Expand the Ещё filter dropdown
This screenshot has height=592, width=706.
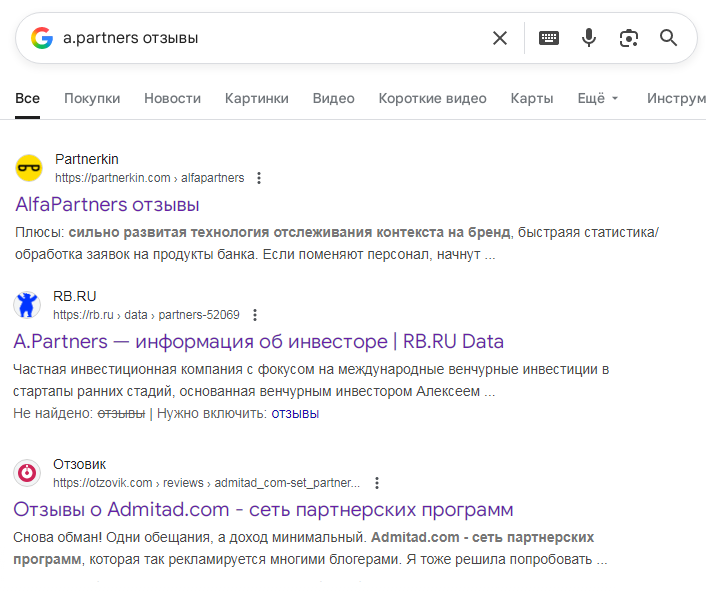click(598, 98)
